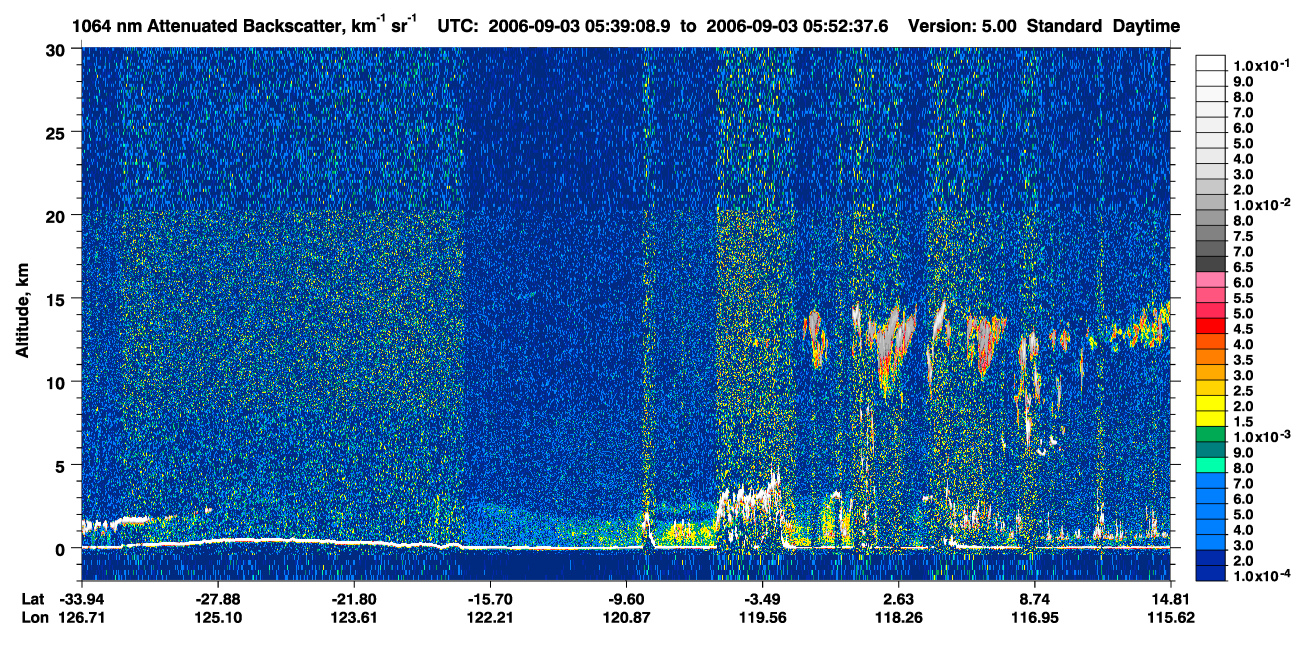Viewport: 1300px width, 667px height.
Task: Click latitude value '14.81'
Action: click(x=1171, y=599)
